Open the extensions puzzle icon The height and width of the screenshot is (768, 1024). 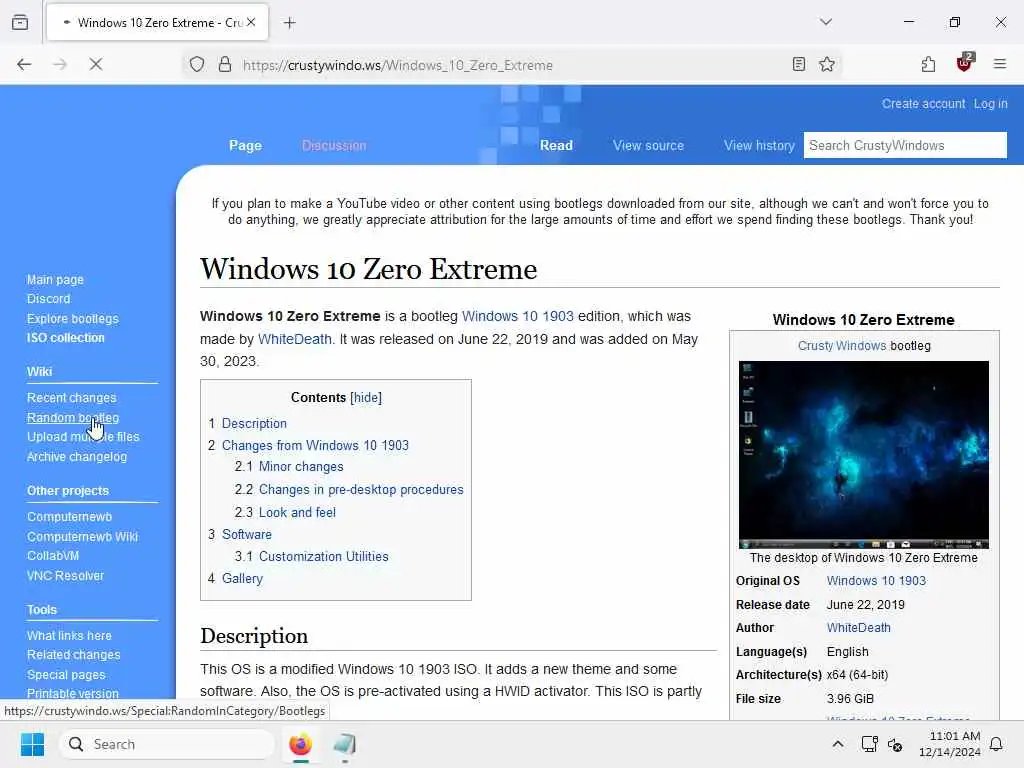pos(928,64)
